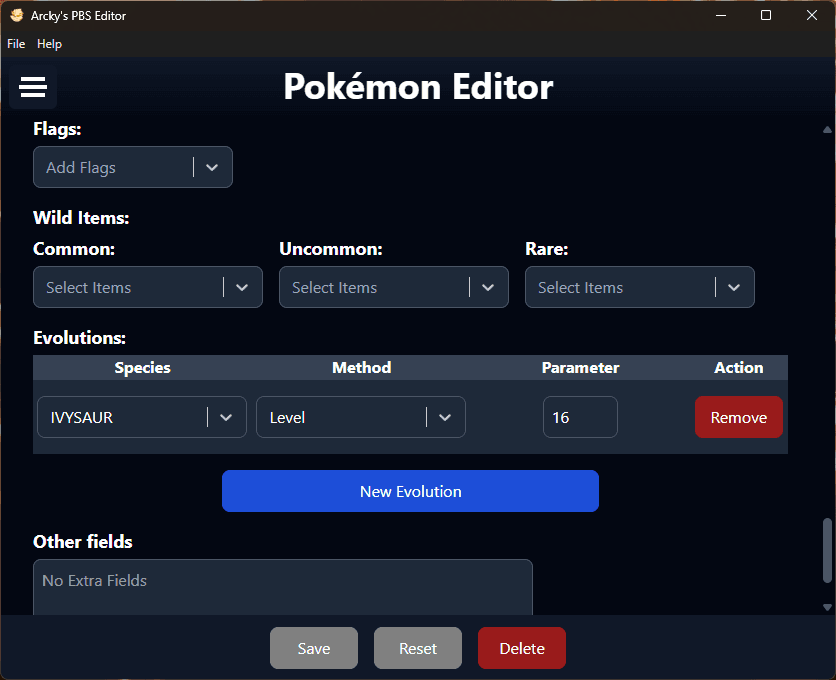Open the Help menu
This screenshot has height=680, width=836.
(49, 44)
